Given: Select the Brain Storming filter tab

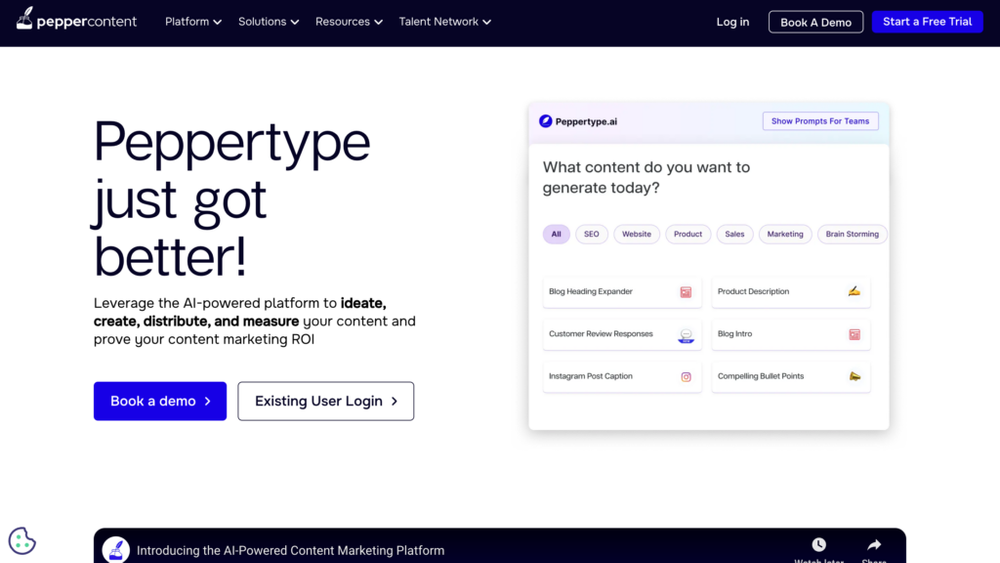Looking at the screenshot, I should (x=852, y=234).
